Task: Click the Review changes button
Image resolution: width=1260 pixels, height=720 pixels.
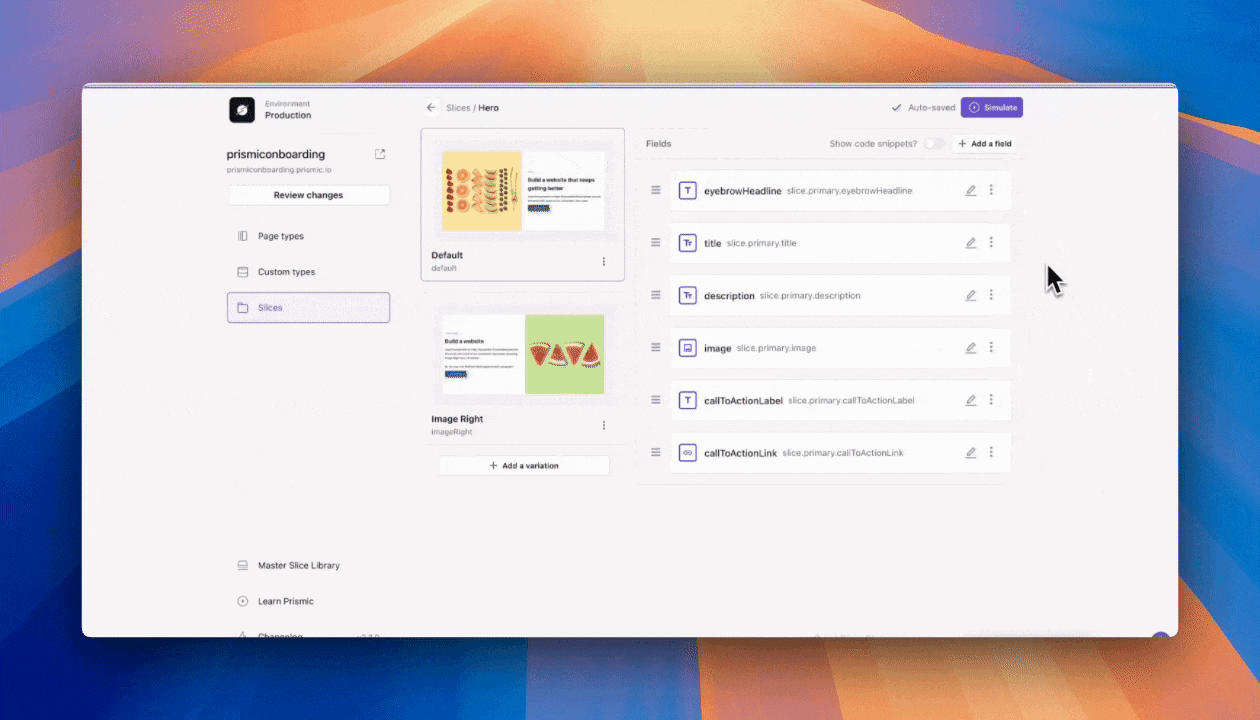Action: pyautogui.click(x=308, y=194)
